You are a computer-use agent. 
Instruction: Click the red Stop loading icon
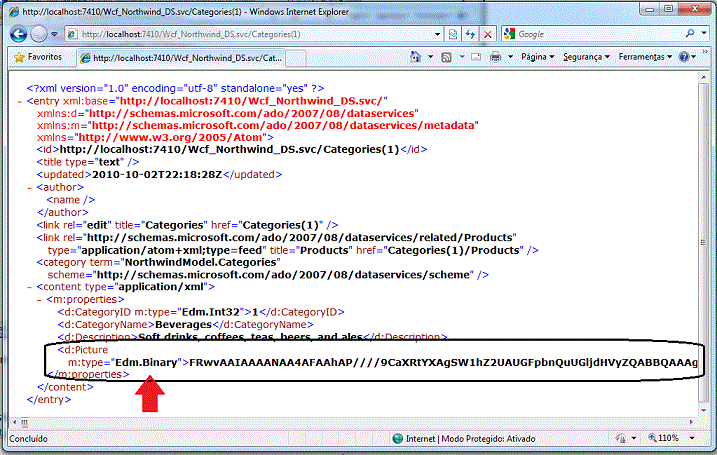(x=488, y=34)
